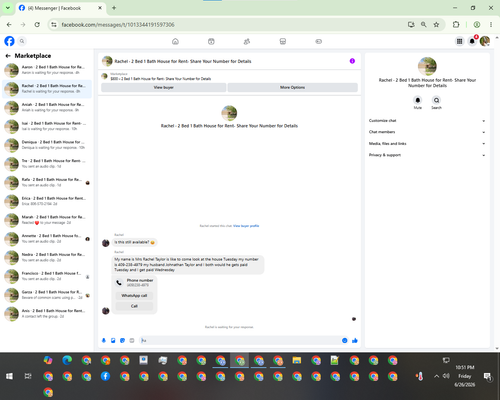500x400 pixels.
Task: Open a new Chrome tab
Action: pos(114,8)
